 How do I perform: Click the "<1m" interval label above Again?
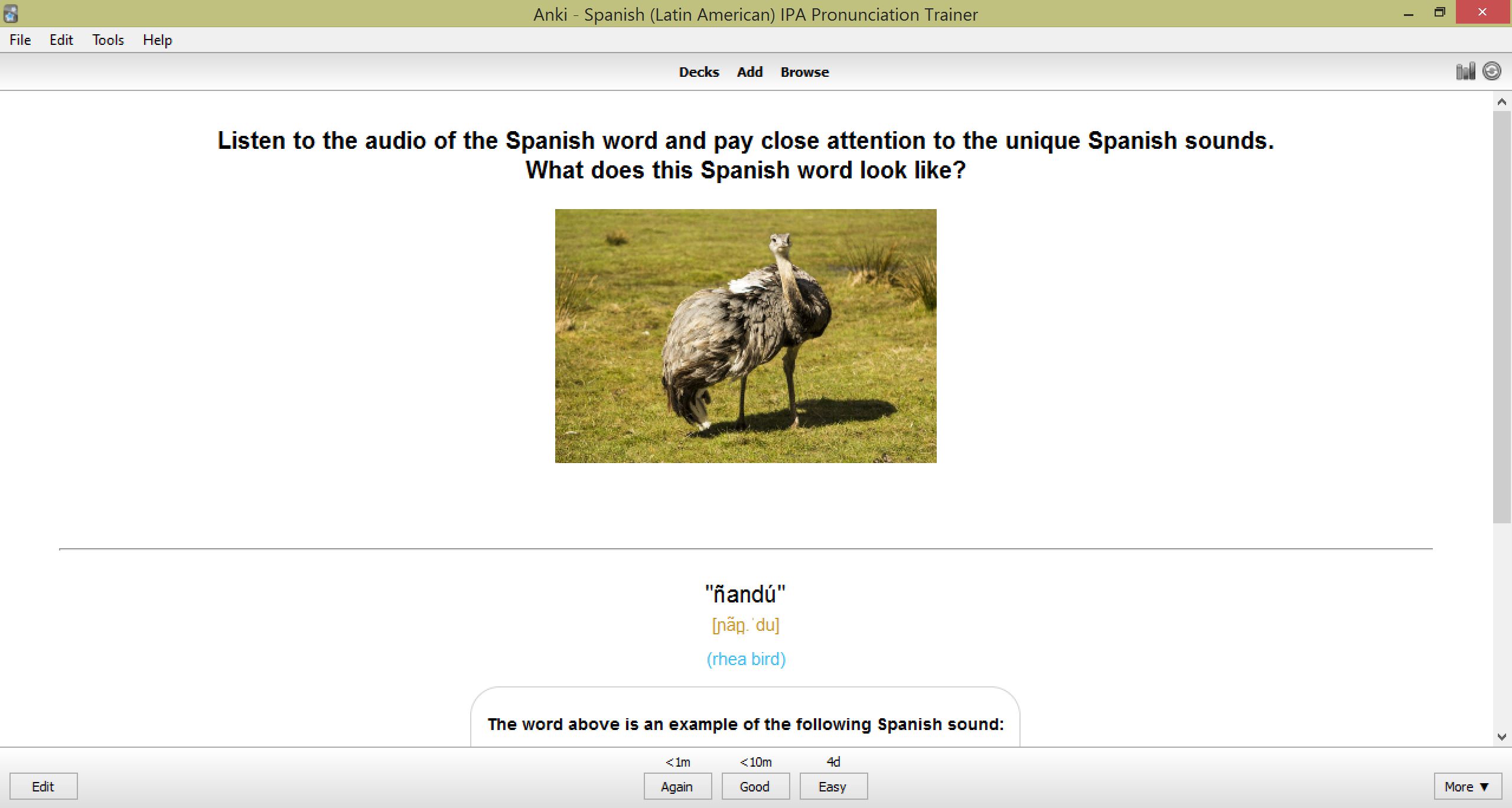pyautogui.click(x=677, y=762)
